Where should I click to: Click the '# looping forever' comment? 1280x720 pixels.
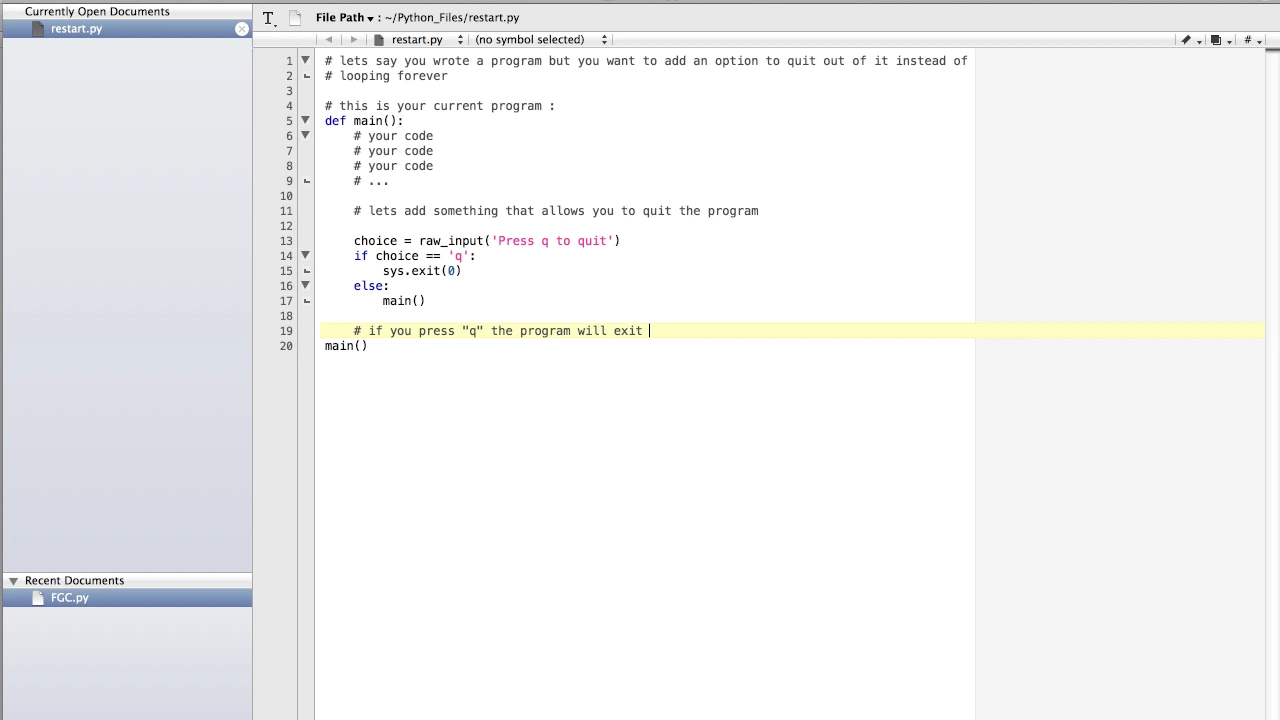pyautogui.click(x=386, y=76)
